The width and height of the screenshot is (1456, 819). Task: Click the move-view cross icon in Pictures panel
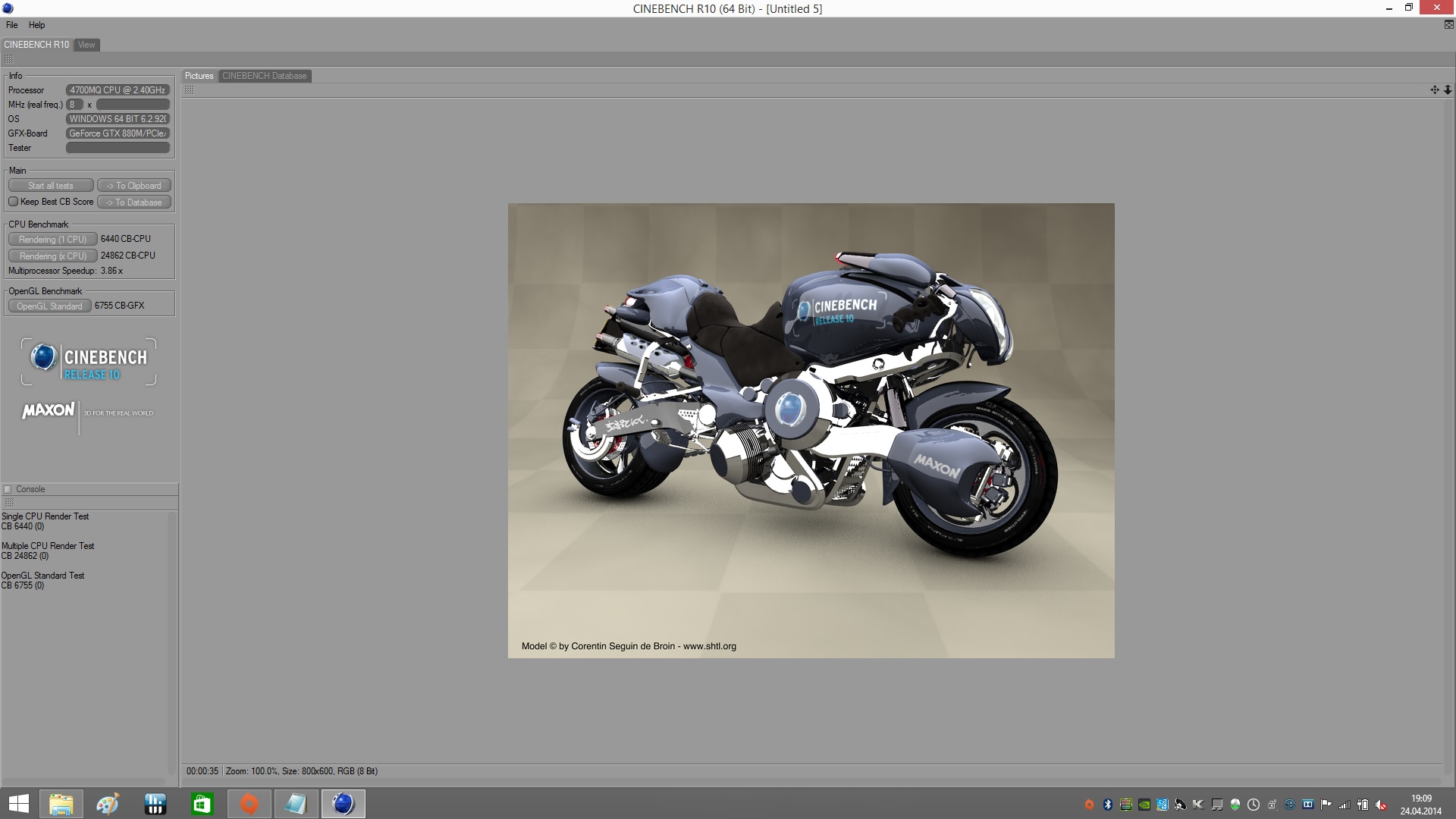(1434, 90)
